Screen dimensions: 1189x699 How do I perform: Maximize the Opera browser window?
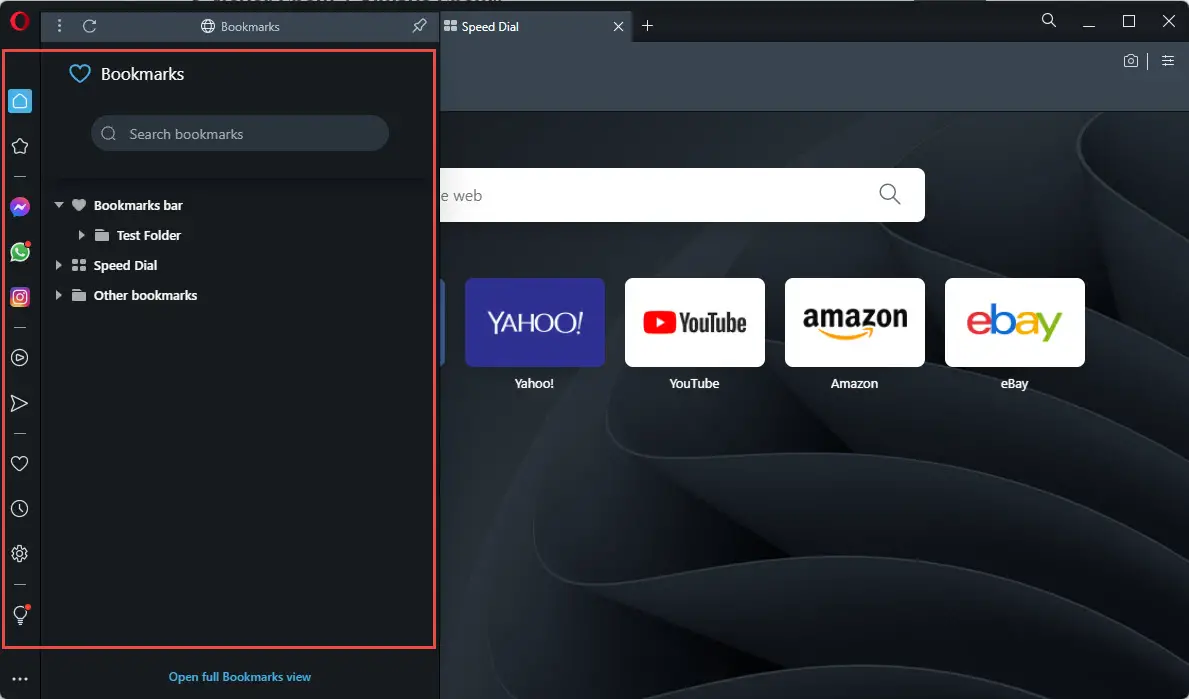pos(1128,21)
